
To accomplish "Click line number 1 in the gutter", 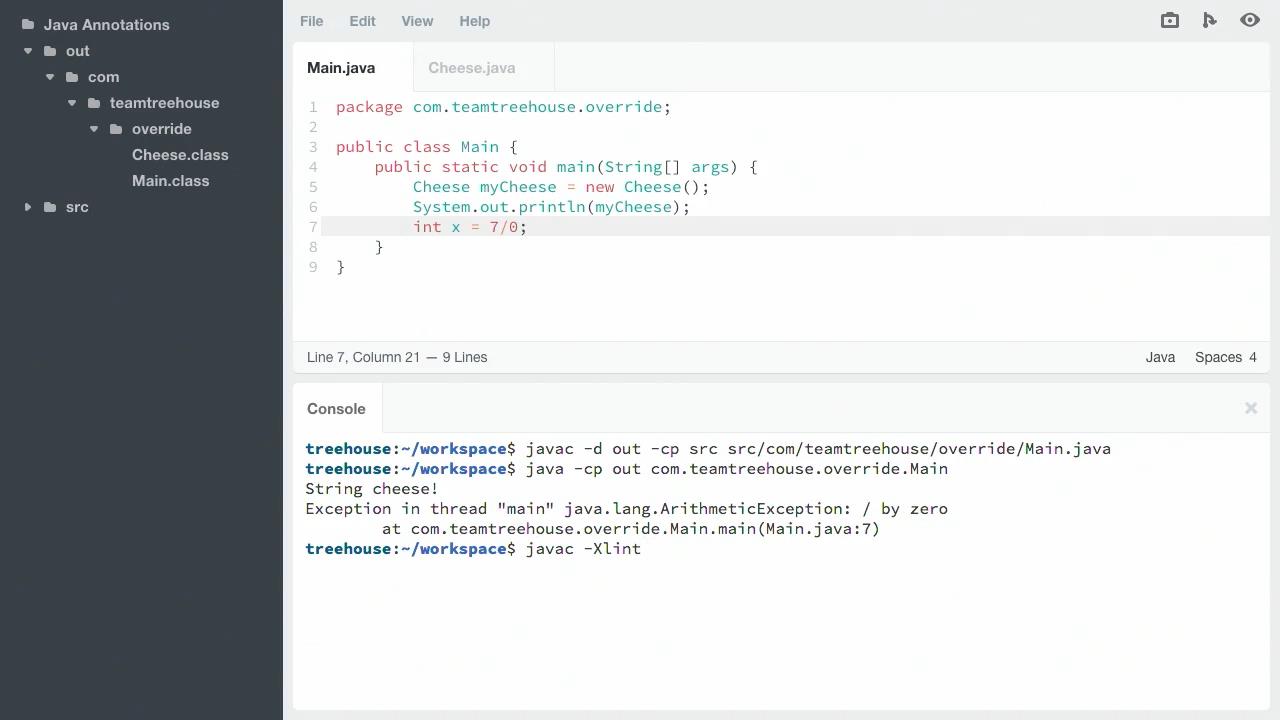I will 313,107.
